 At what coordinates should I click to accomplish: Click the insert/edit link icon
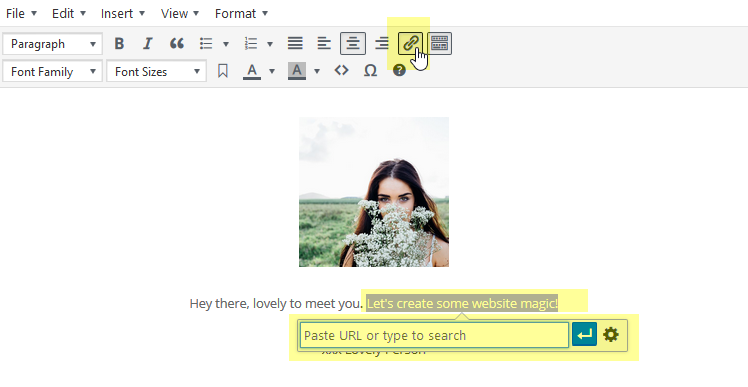tap(411, 43)
